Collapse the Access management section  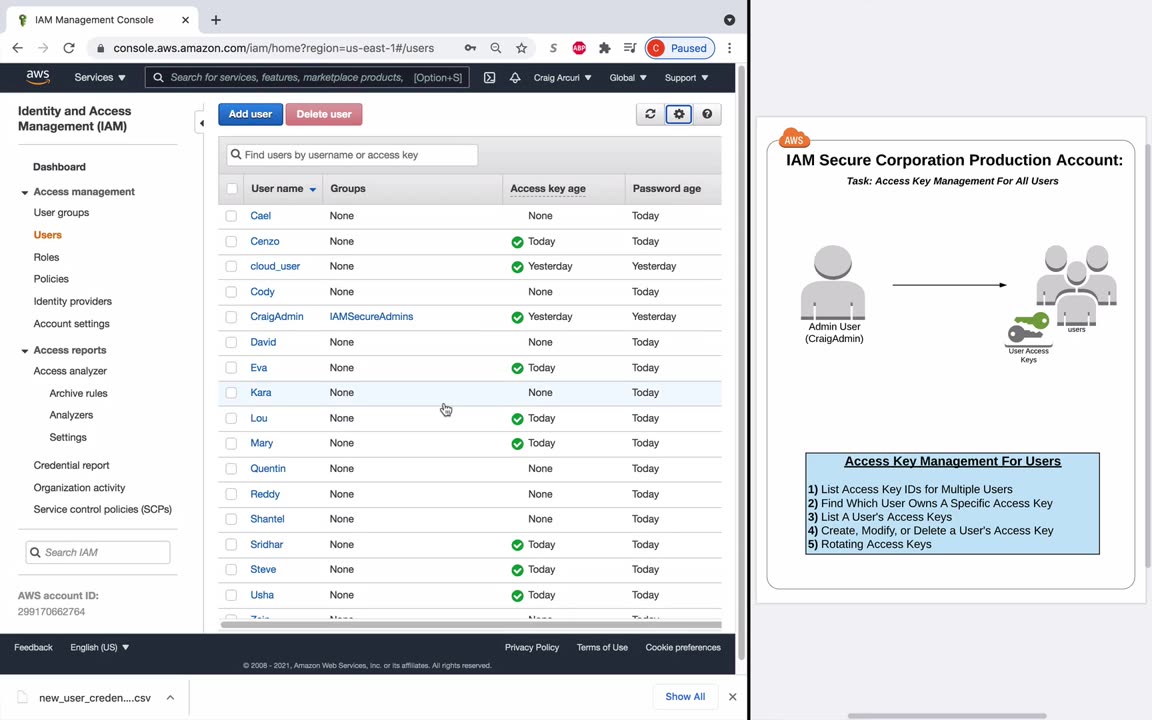(24, 192)
